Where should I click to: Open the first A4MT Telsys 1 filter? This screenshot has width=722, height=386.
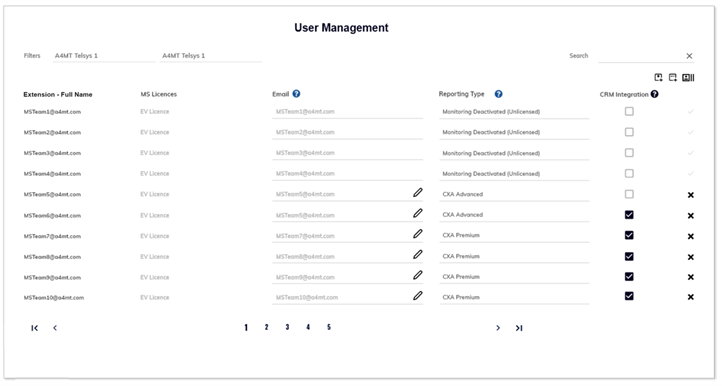[104, 56]
